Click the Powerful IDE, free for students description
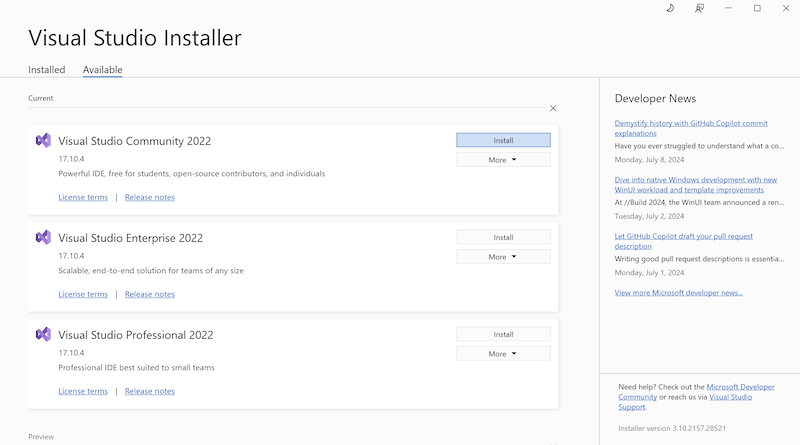The image size is (800, 445). coord(191,174)
